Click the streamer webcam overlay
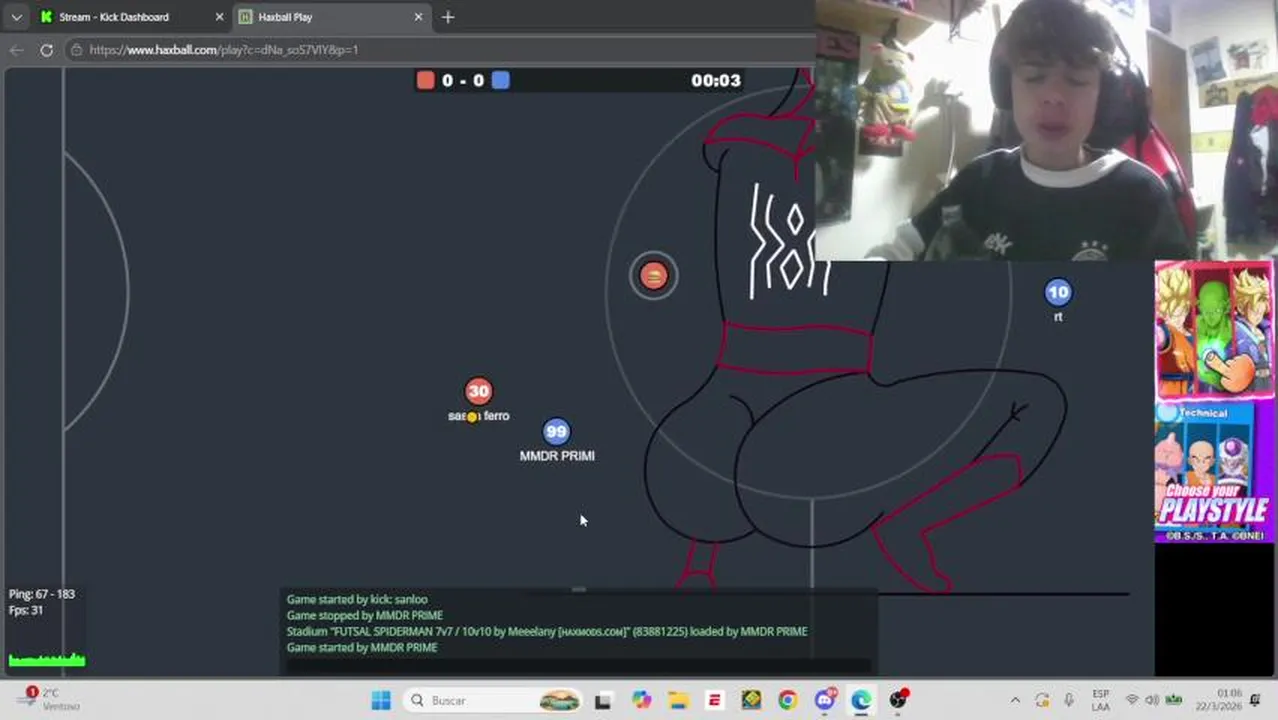This screenshot has height=720, width=1278. pos(1046,130)
